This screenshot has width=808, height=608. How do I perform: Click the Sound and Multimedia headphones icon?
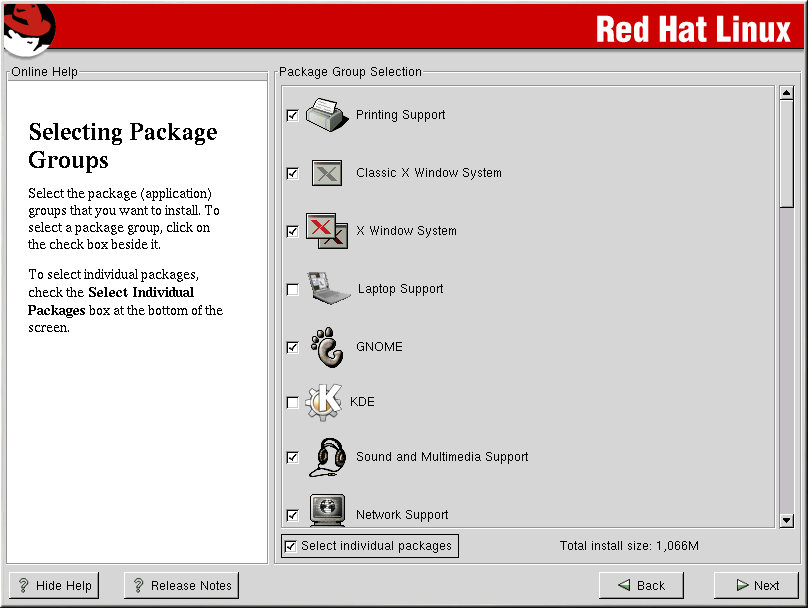pos(327,457)
